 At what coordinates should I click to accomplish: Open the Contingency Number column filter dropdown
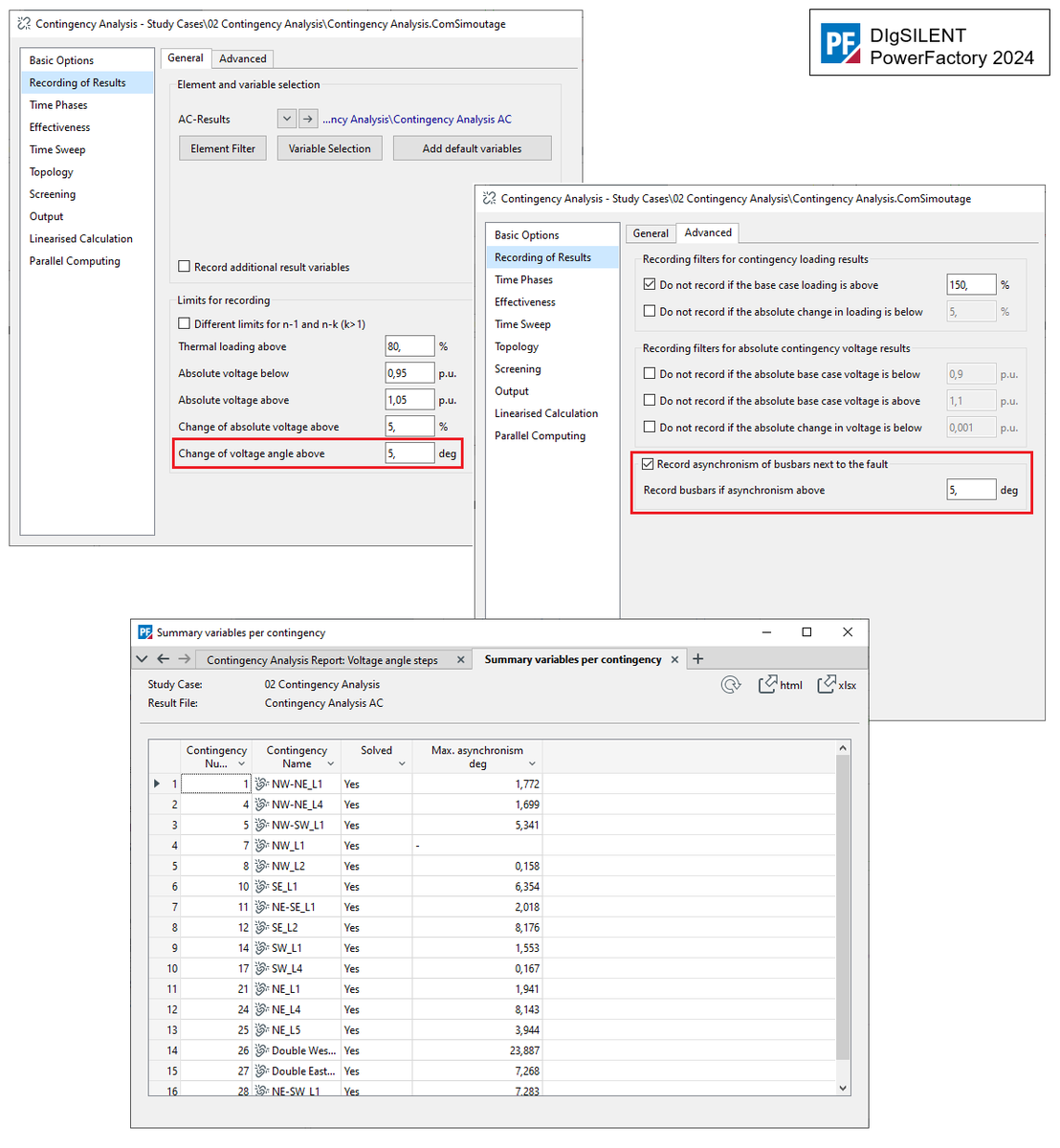241,764
